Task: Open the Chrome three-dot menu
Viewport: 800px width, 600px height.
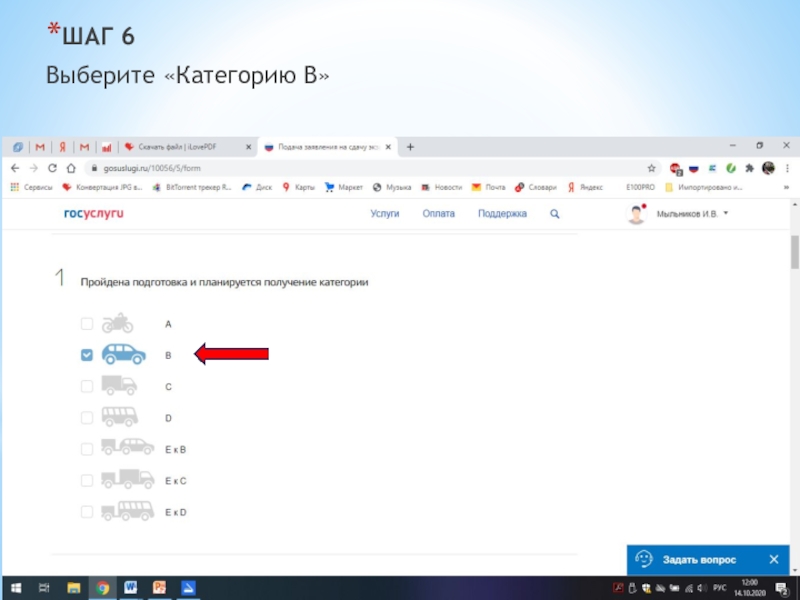Action: [x=786, y=168]
